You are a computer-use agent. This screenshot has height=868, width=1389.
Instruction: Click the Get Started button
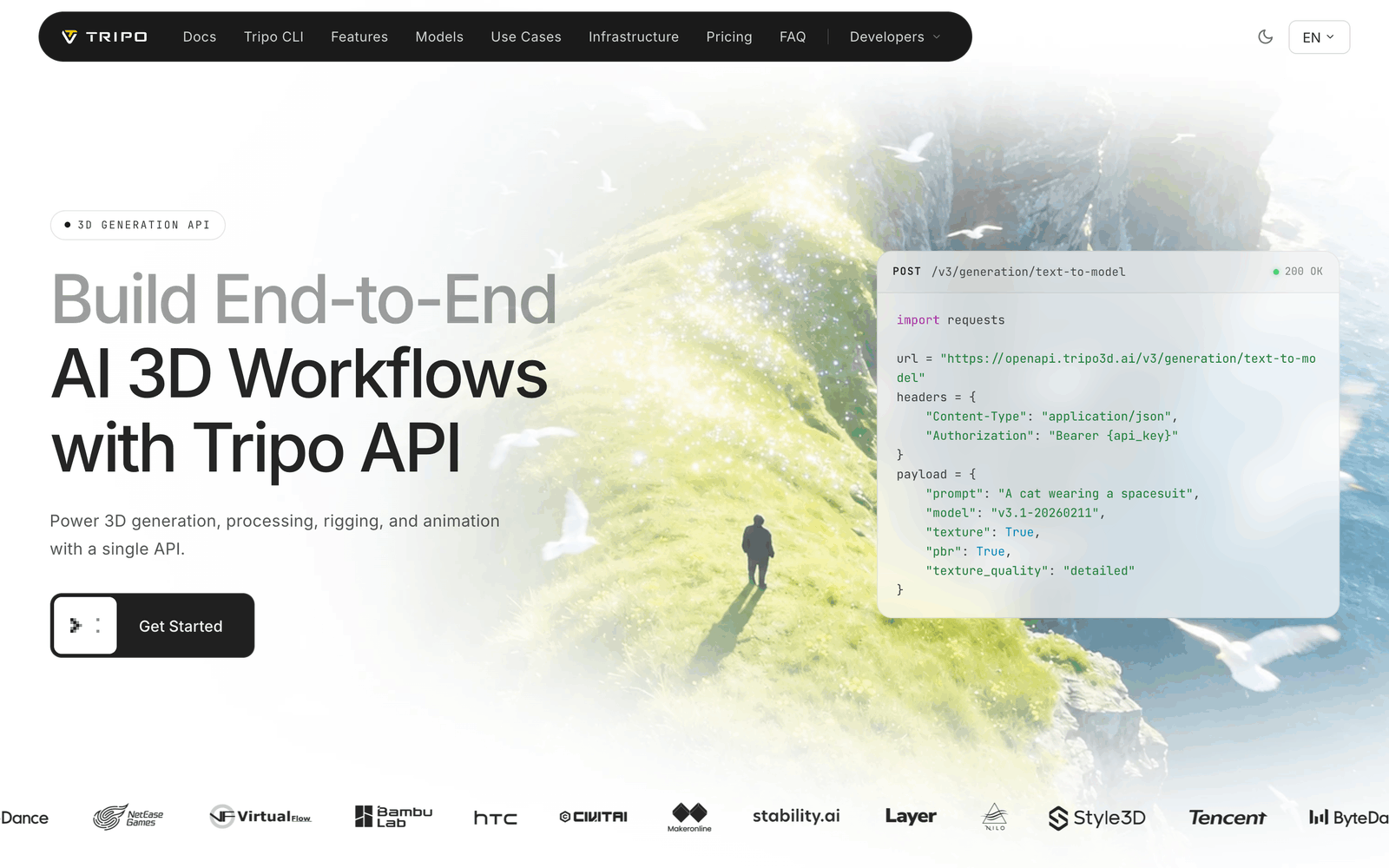152,625
